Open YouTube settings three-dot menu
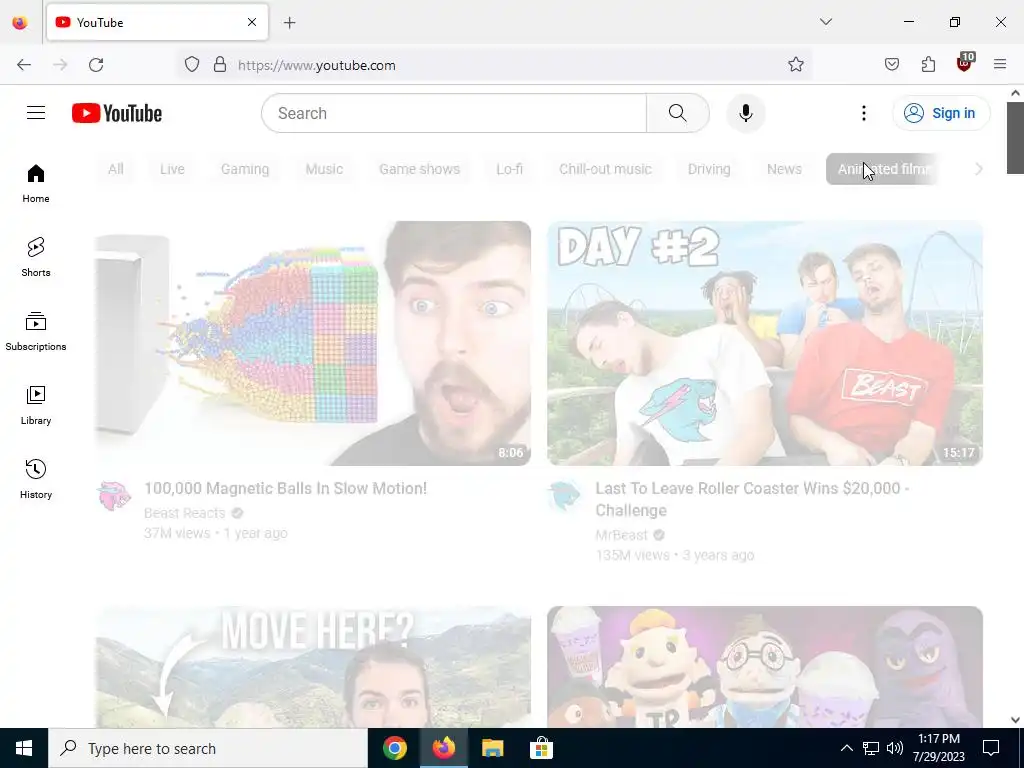 pos(863,113)
